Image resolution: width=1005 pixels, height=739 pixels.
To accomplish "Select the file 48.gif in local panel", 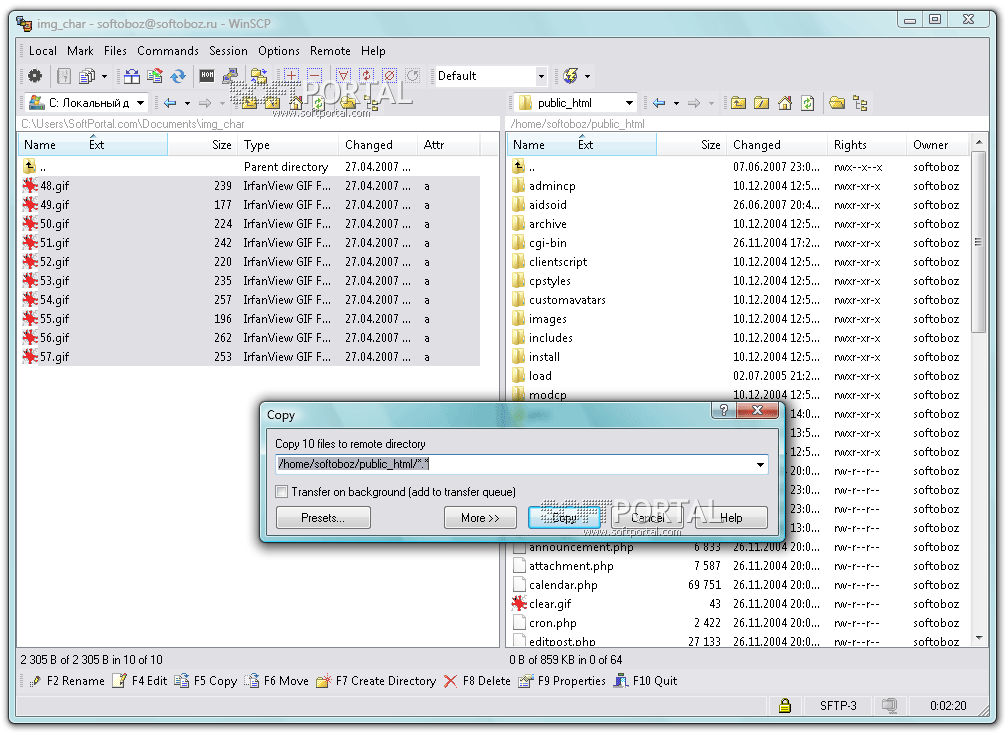I will tap(54, 186).
